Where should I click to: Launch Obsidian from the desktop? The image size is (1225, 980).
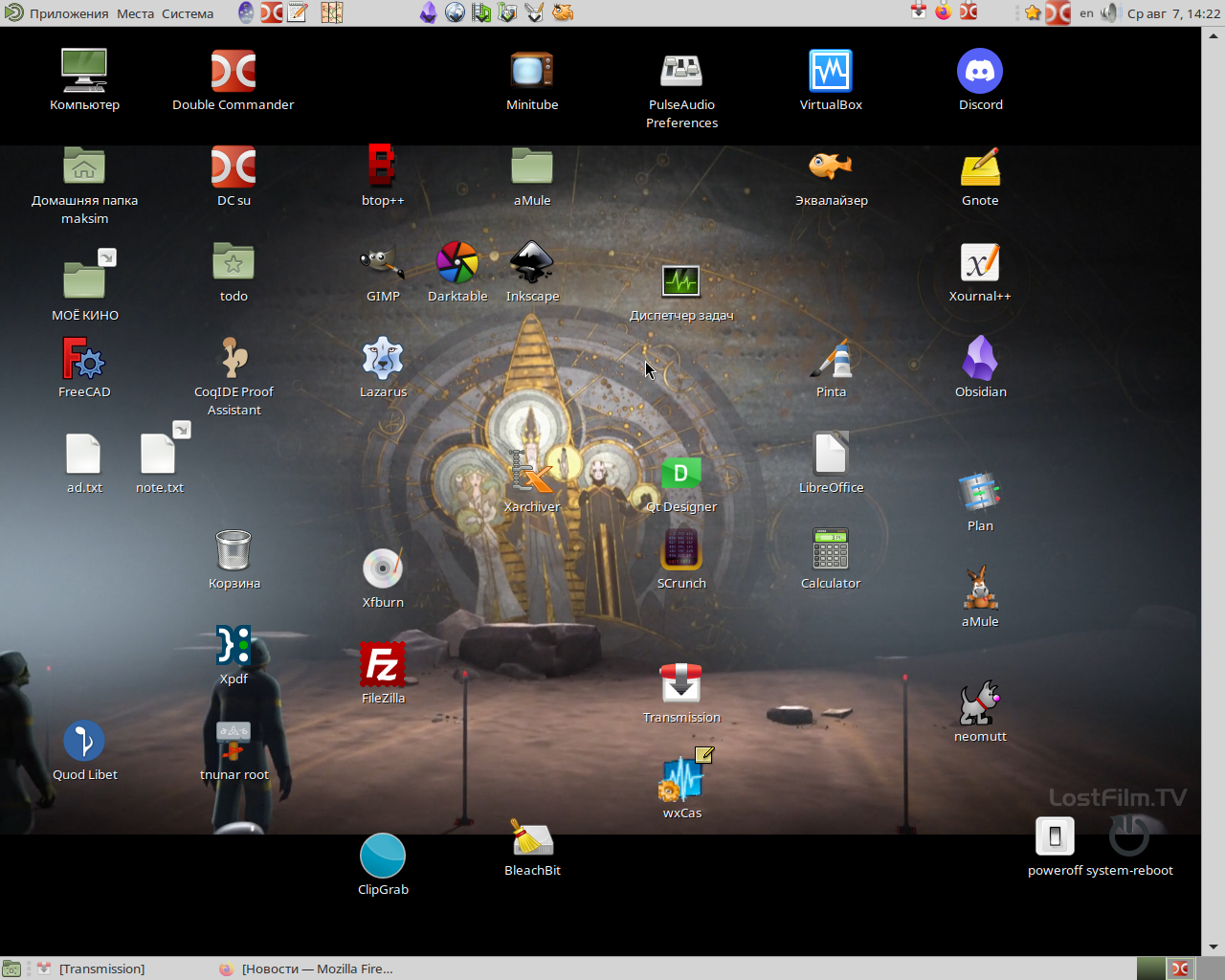(980, 359)
